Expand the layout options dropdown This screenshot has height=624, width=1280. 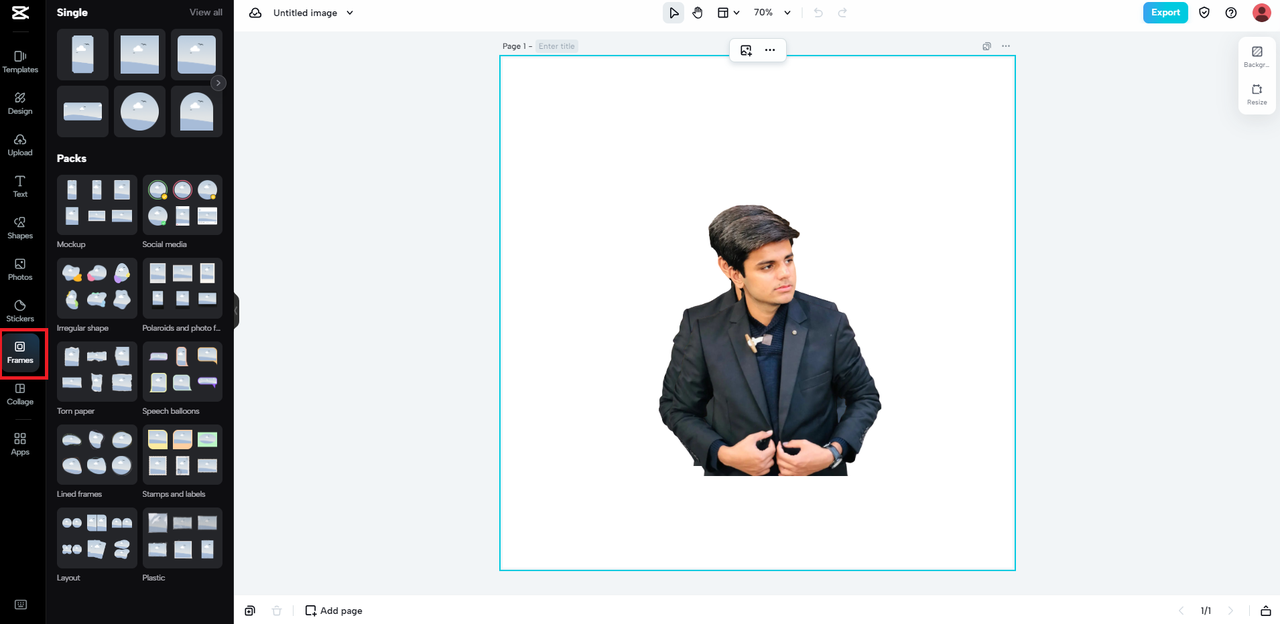coord(728,13)
